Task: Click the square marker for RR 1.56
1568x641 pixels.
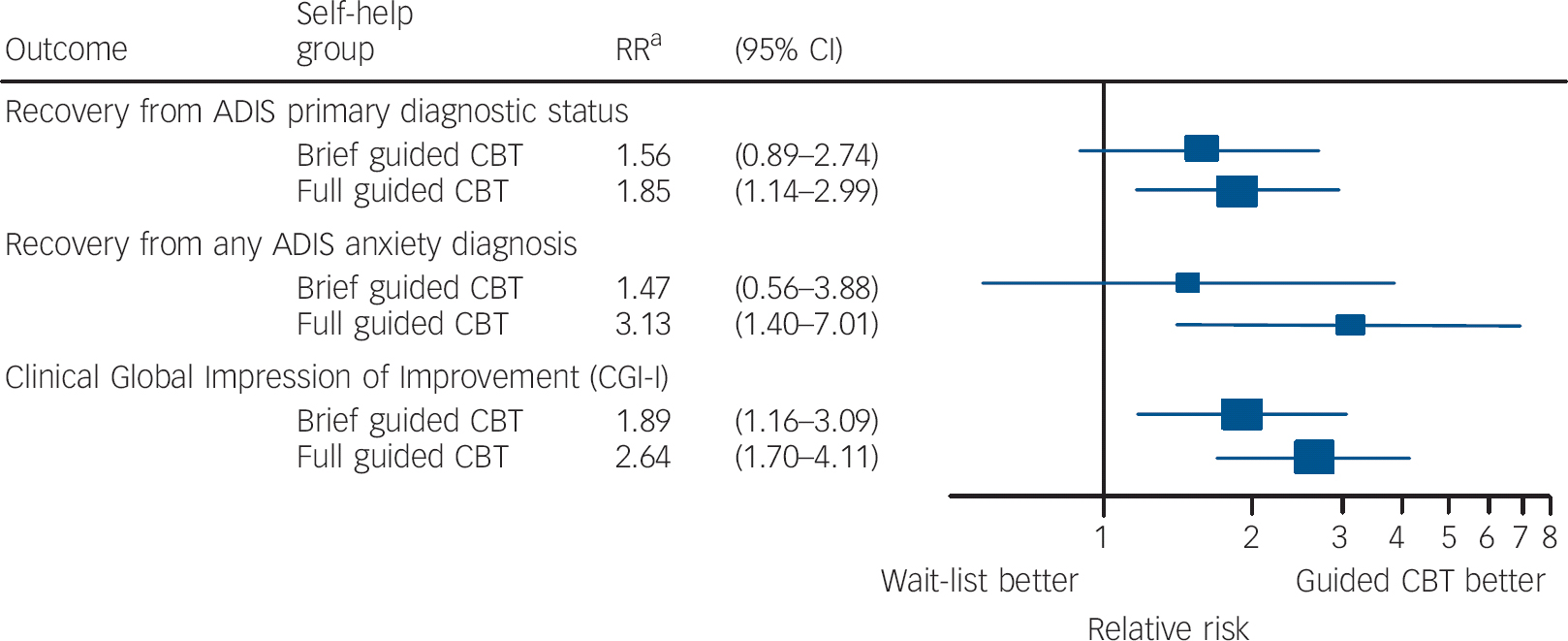Action: click(1201, 149)
